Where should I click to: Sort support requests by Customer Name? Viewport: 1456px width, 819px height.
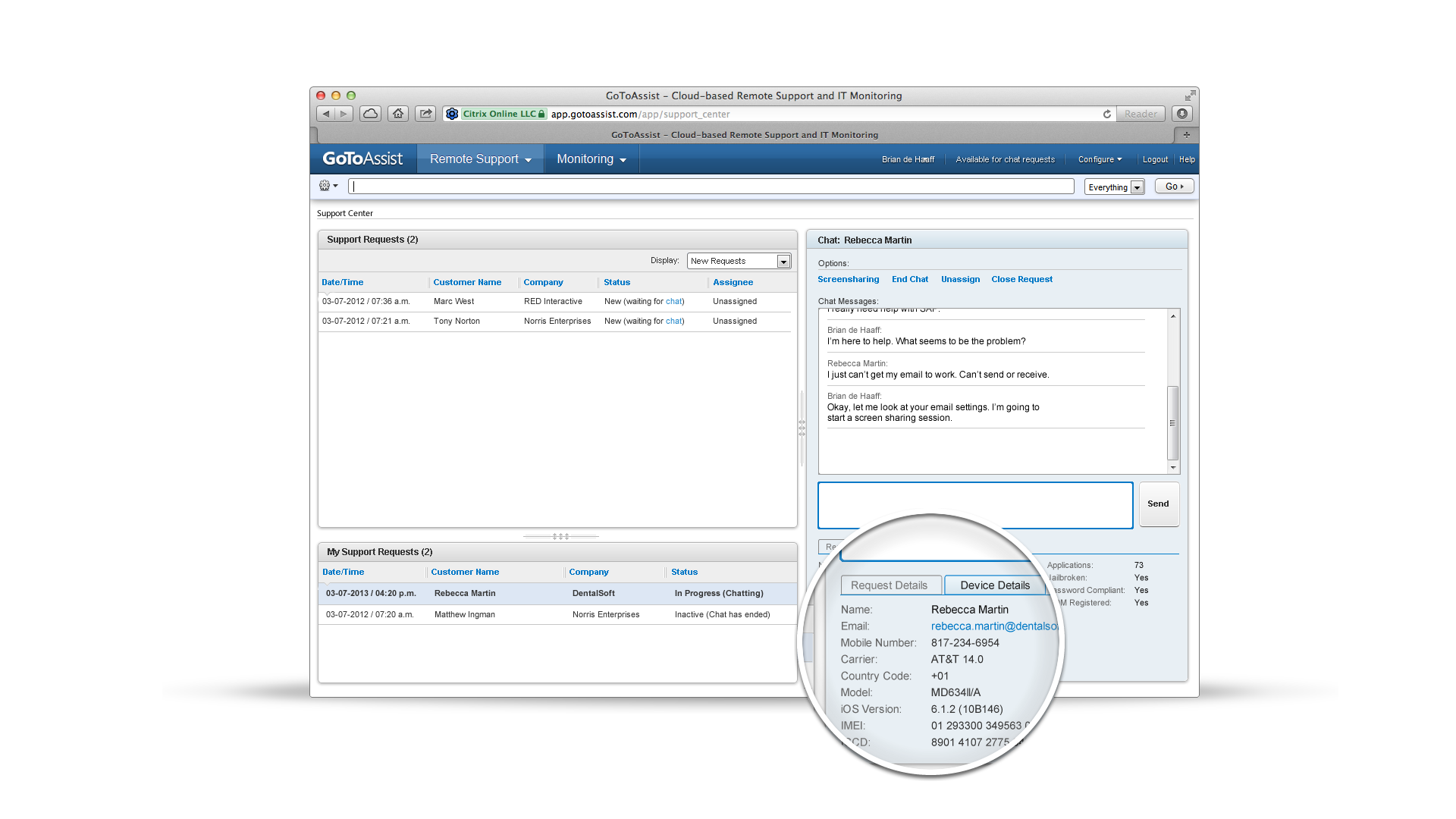[x=467, y=282]
